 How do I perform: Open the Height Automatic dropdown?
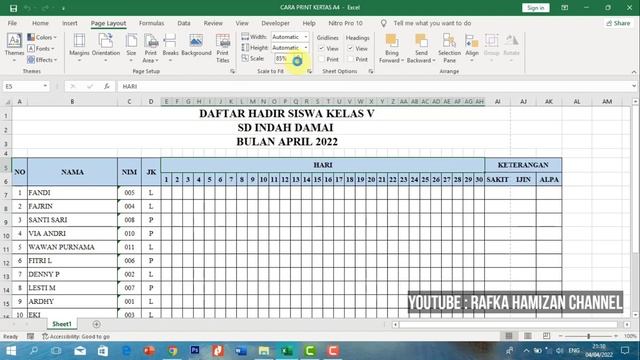click(306, 48)
